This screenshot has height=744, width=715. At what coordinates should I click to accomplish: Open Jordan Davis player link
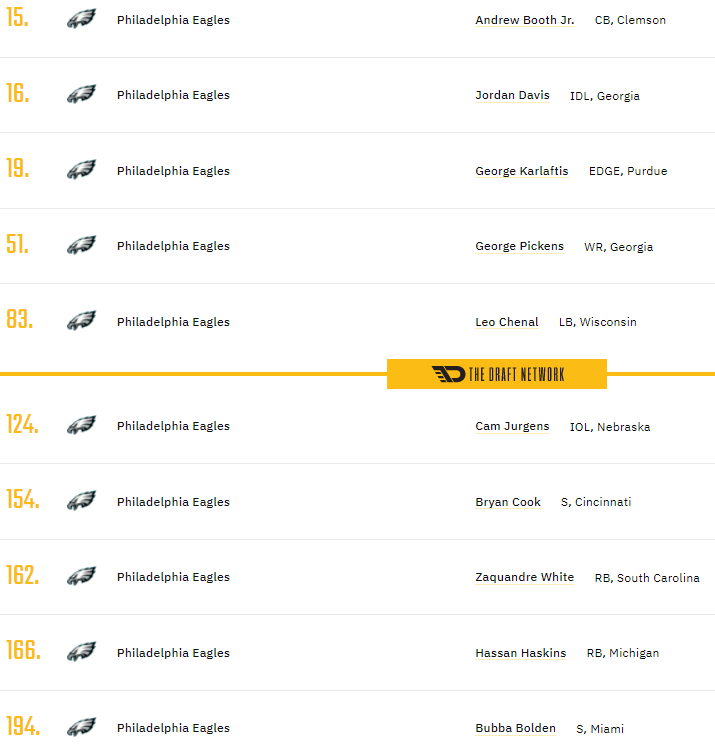(x=512, y=96)
